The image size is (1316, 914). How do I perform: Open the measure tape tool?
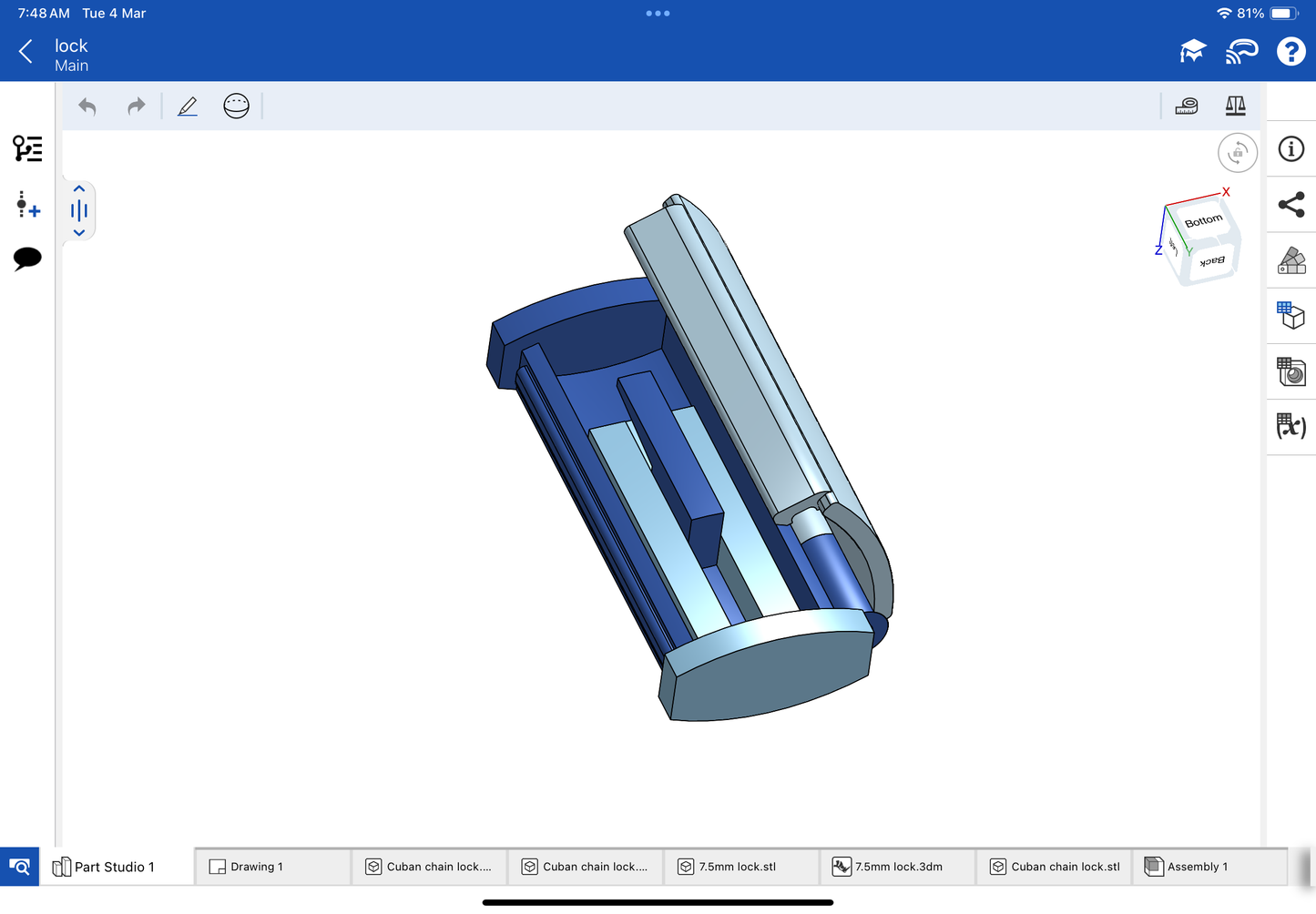[x=1187, y=107]
